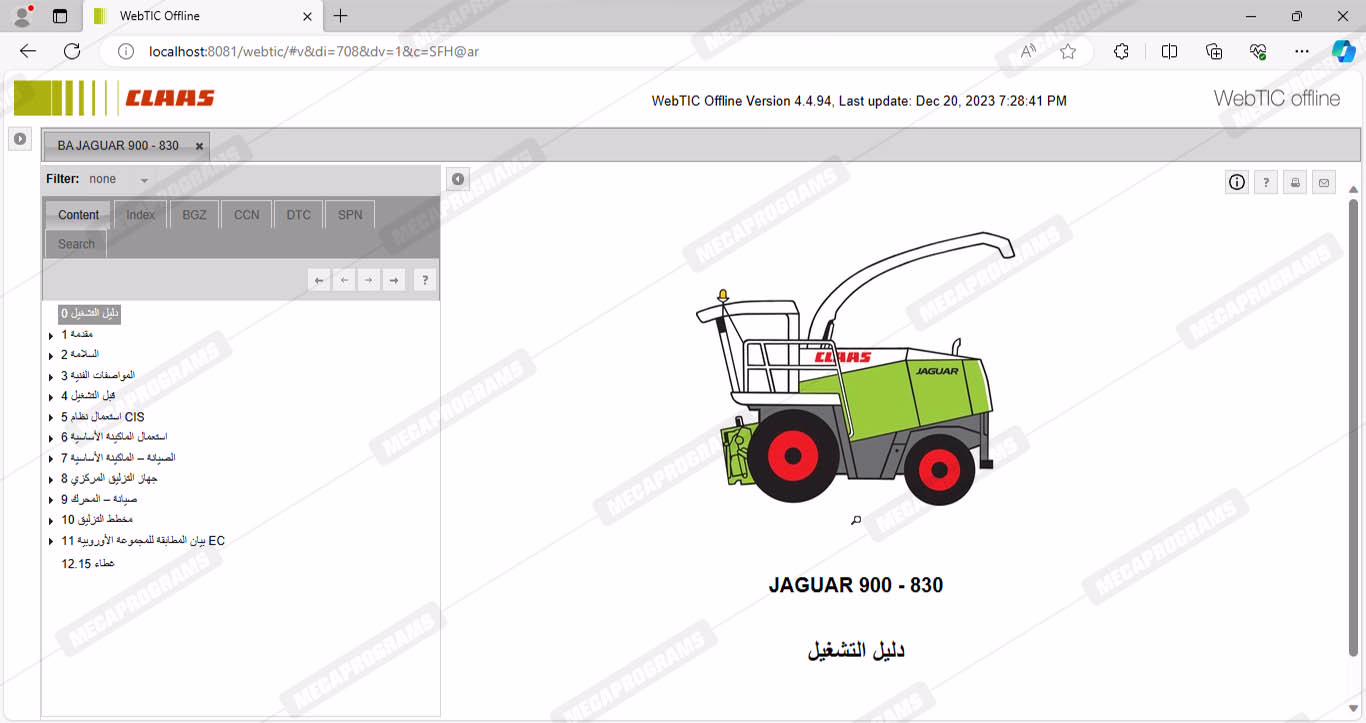This screenshot has height=723, width=1366.
Task: Open a new browser tab
Action: [341, 16]
